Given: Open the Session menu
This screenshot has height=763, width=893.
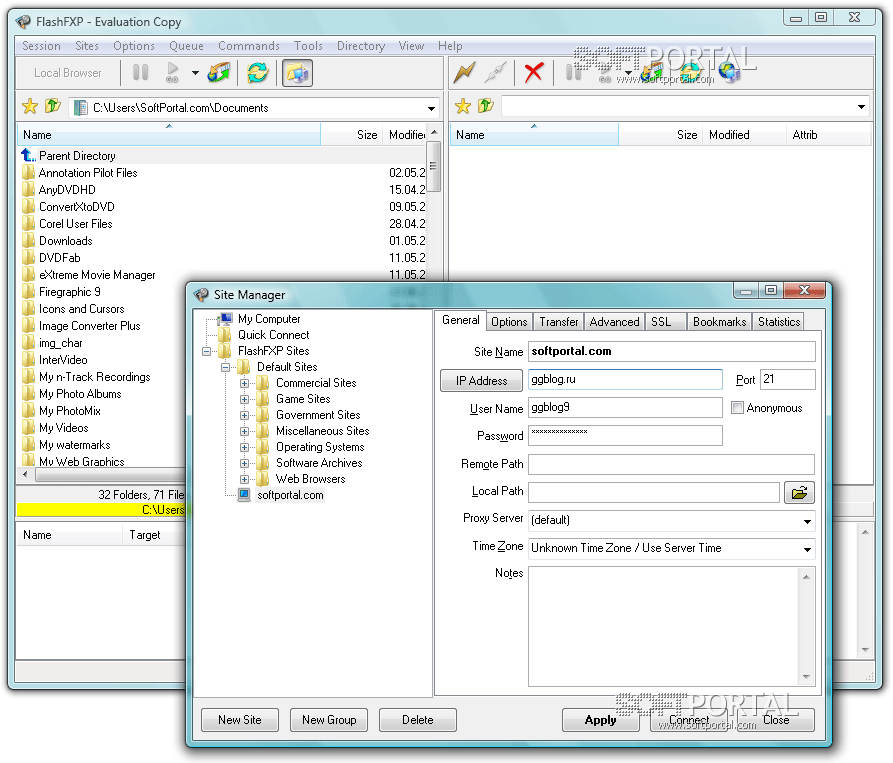Looking at the screenshot, I should tap(41, 46).
